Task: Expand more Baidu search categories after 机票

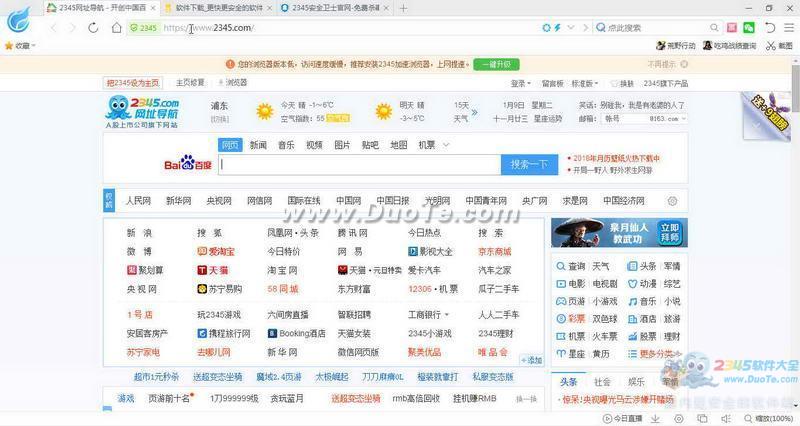Action: point(446,145)
